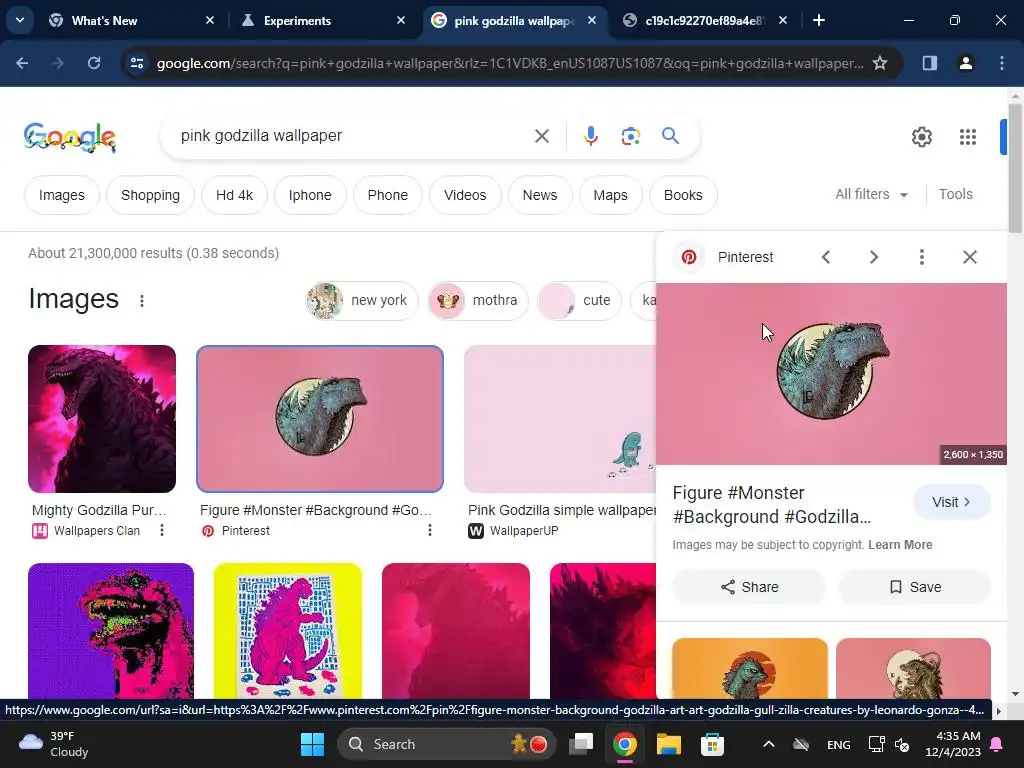Filter results by Shopping
The width and height of the screenshot is (1024, 768).
point(150,195)
